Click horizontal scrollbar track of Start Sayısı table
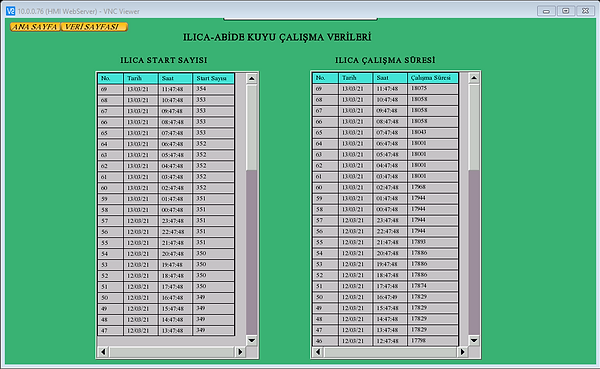Image resolution: width=600 pixels, height=369 pixels. coord(171,351)
